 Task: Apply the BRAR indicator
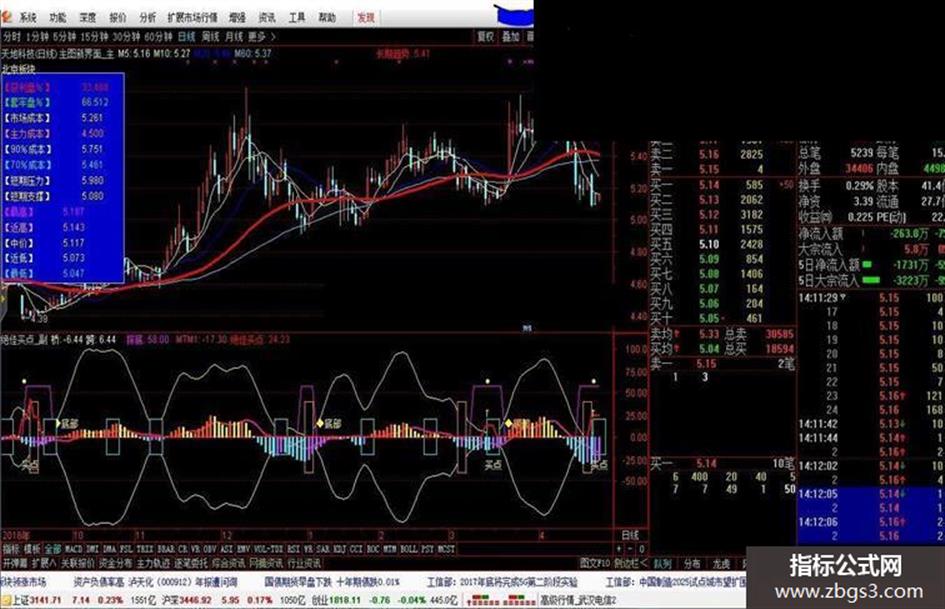pyautogui.click(x=166, y=549)
